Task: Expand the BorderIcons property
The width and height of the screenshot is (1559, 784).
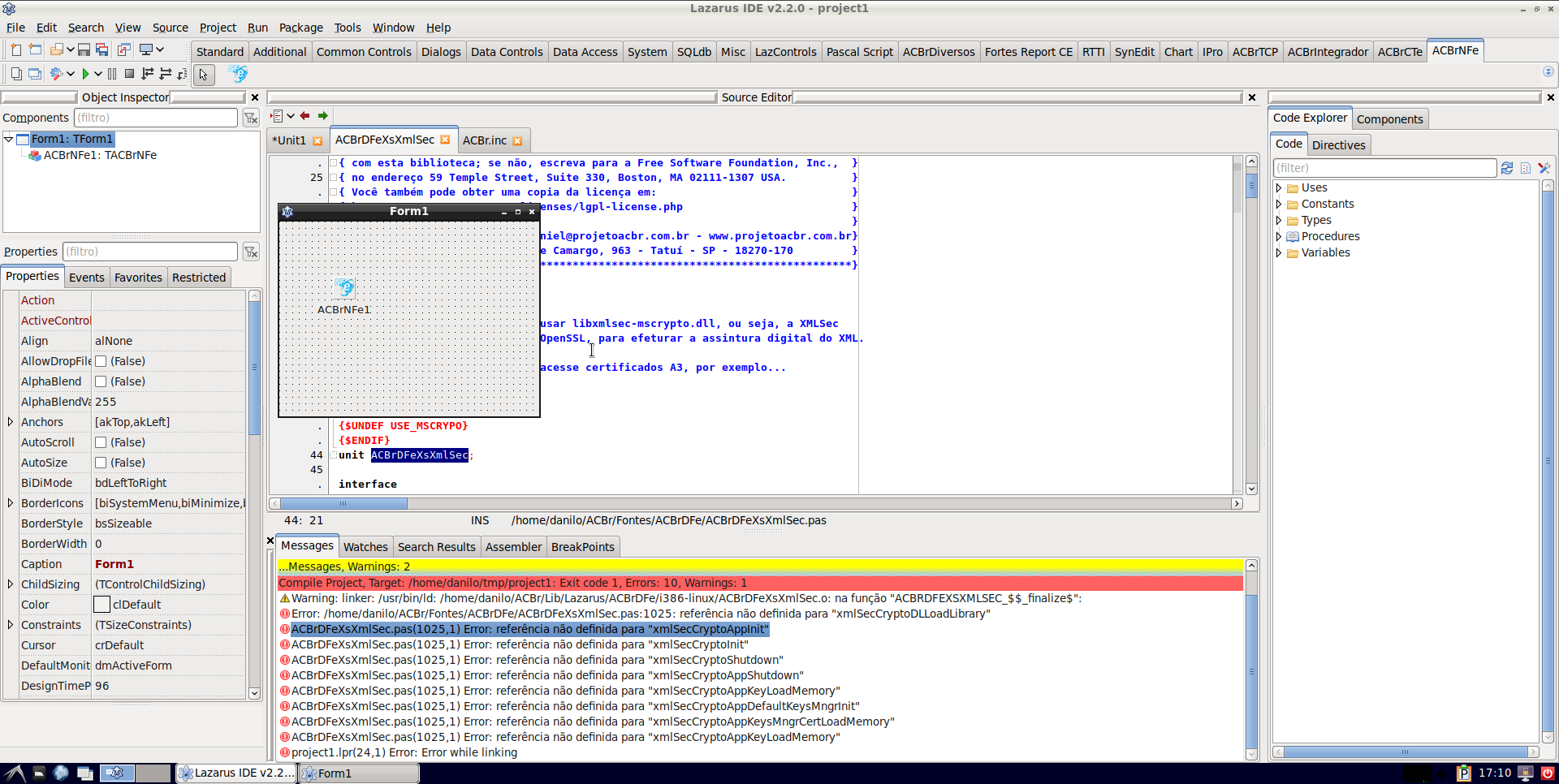Action: pyautogui.click(x=10, y=503)
